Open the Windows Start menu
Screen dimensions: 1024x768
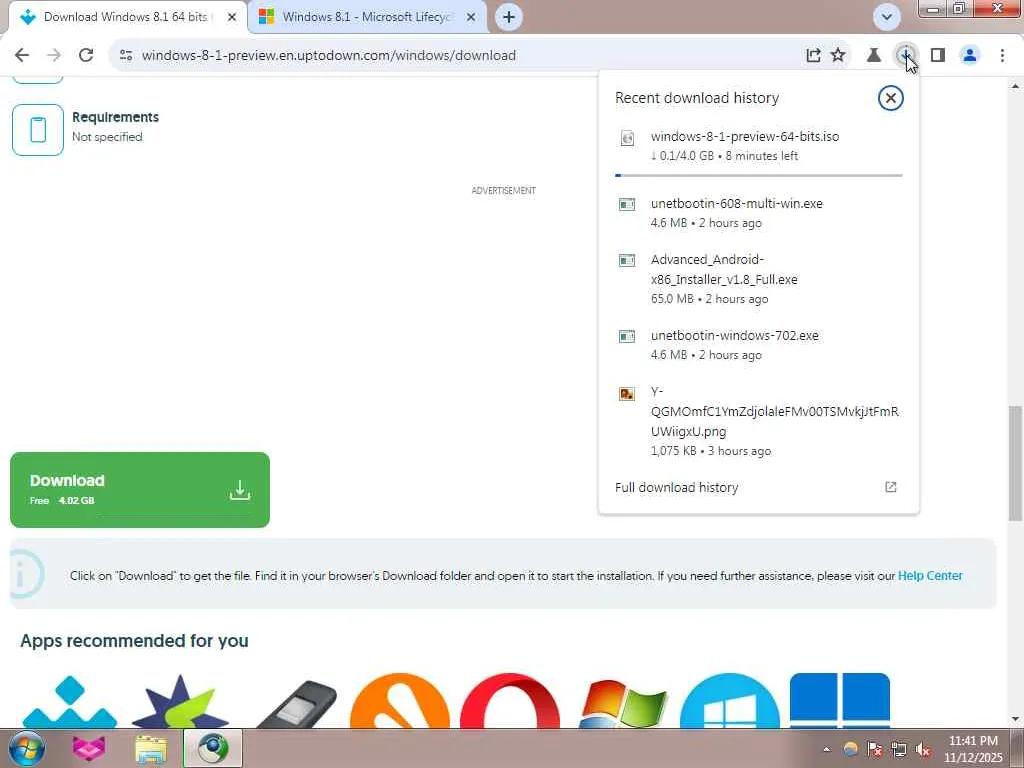tap(27, 748)
